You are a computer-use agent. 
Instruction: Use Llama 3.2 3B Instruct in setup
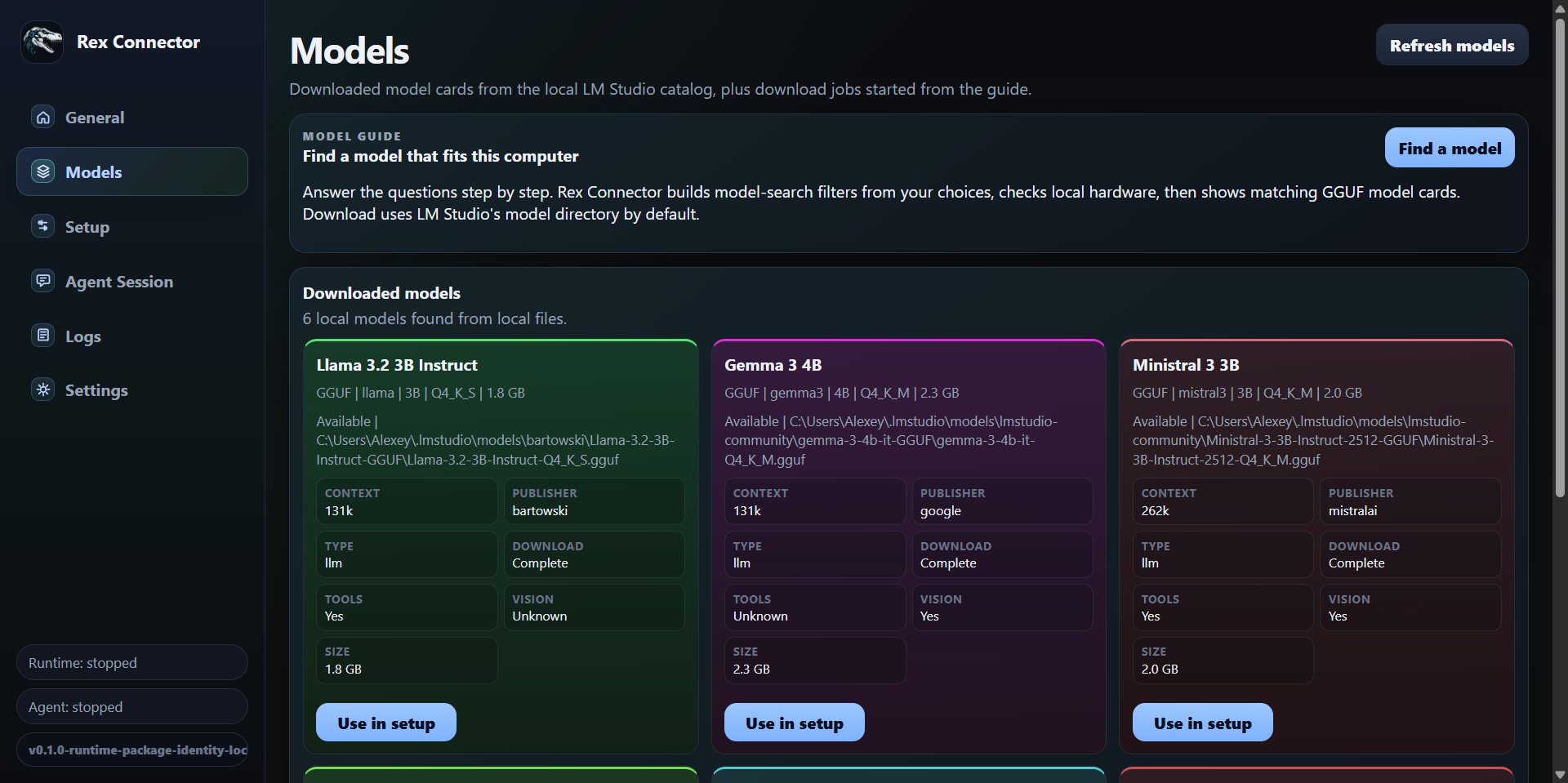point(386,723)
